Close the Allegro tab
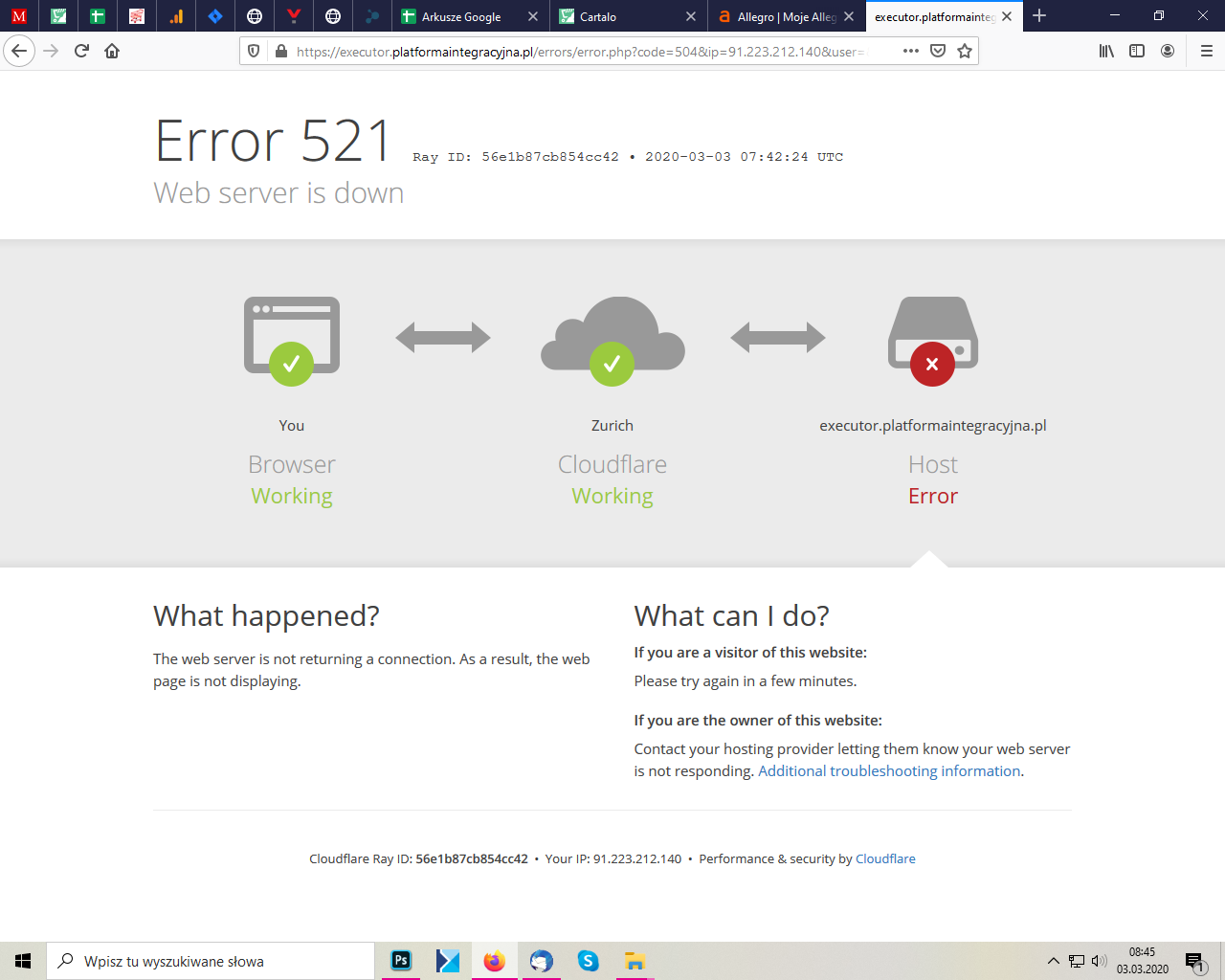 tap(849, 16)
